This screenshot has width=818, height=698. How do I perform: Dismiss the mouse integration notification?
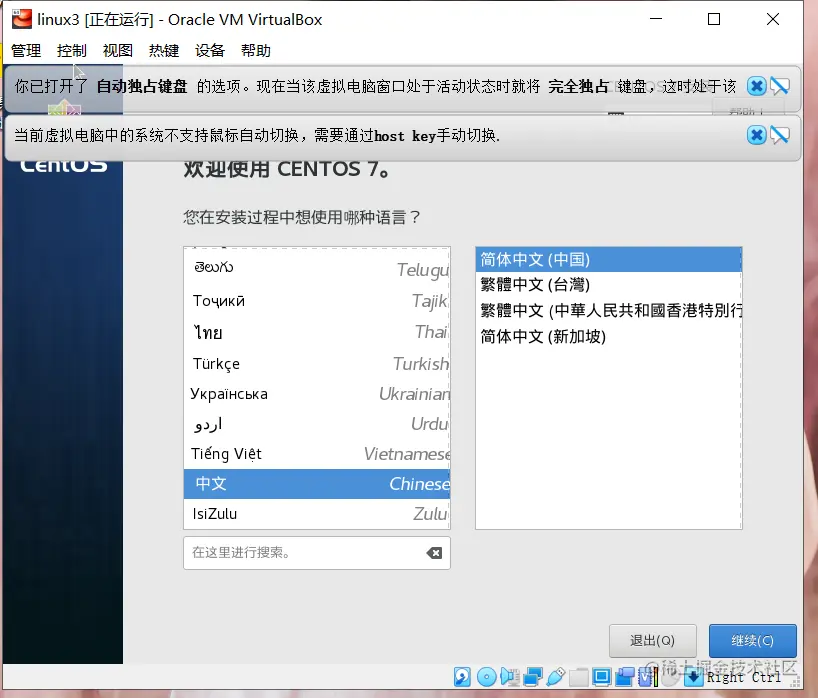point(756,135)
